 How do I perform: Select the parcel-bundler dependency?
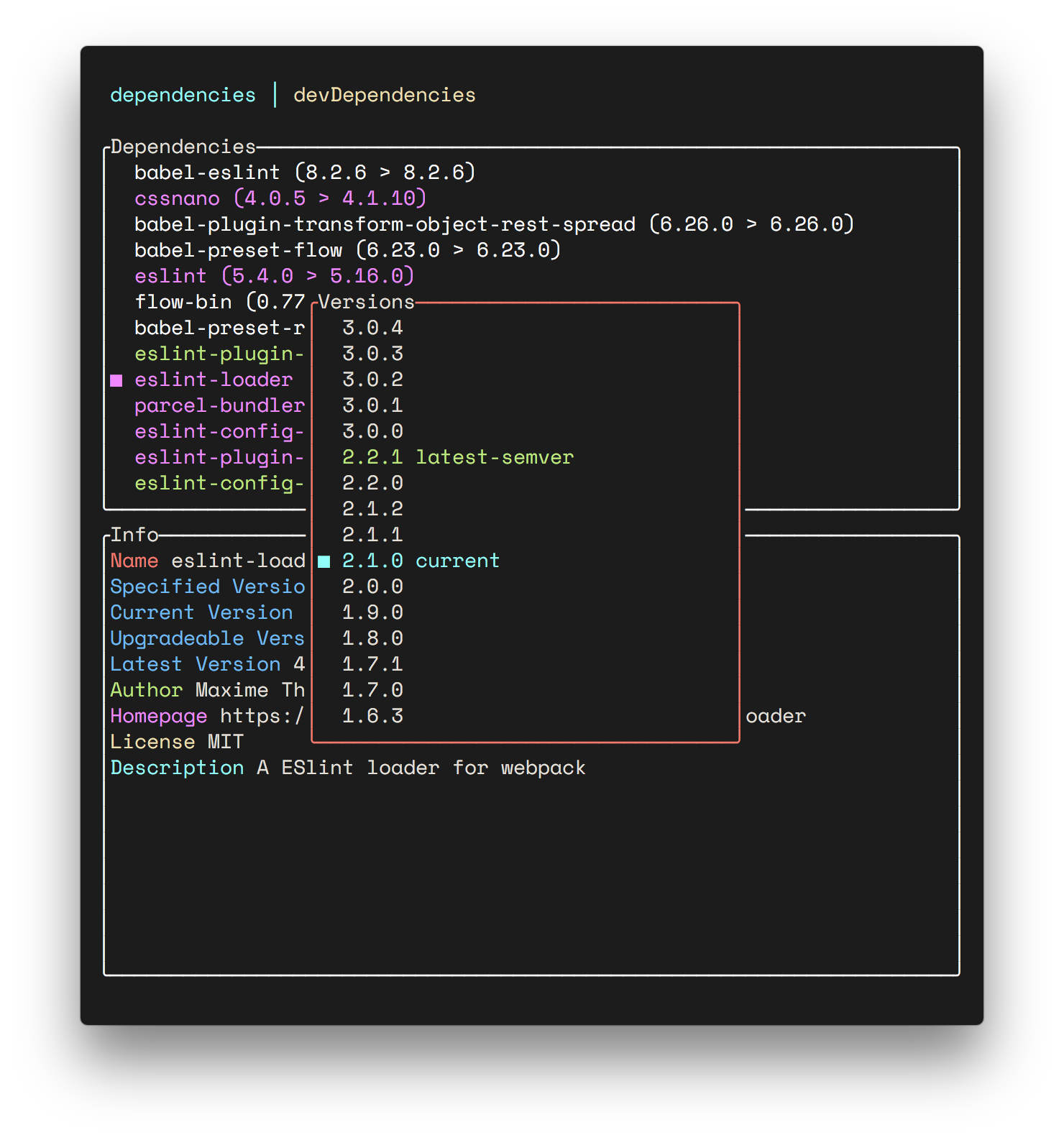click(219, 405)
